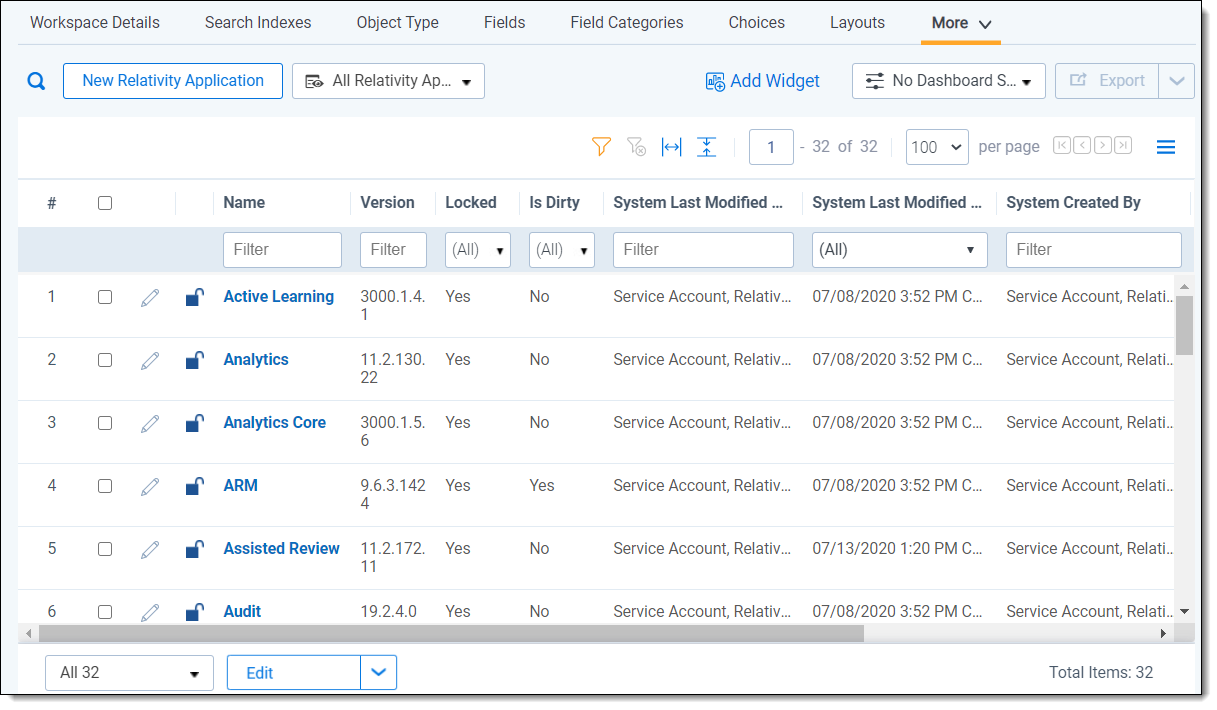The height and width of the screenshot is (710, 1217).
Task: Click the orange filter funnel icon
Action: pos(600,147)
